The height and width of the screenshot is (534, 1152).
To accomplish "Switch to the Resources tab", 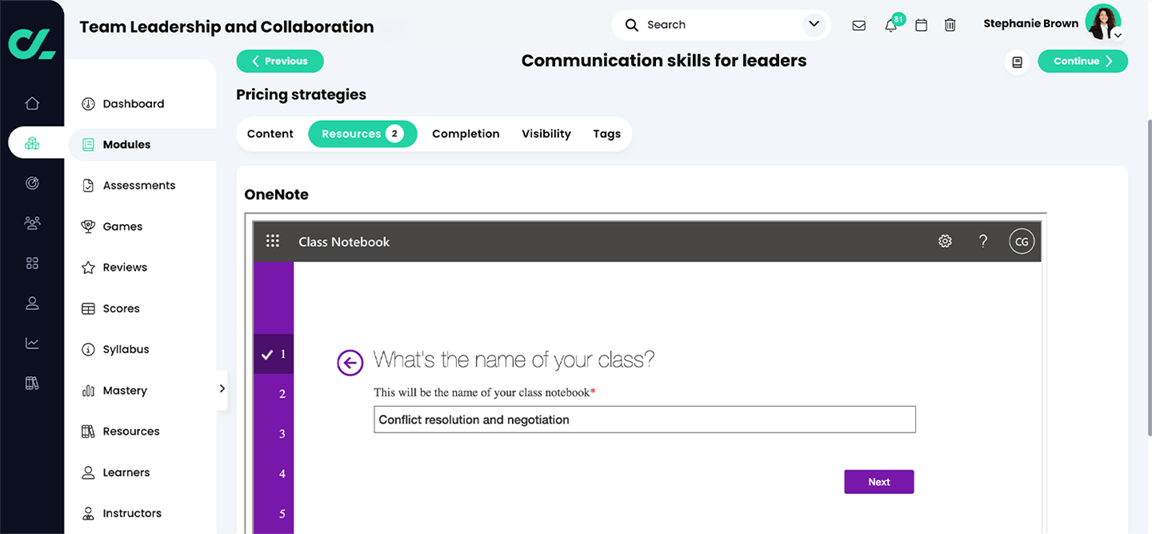I will (x=362, y=134).
